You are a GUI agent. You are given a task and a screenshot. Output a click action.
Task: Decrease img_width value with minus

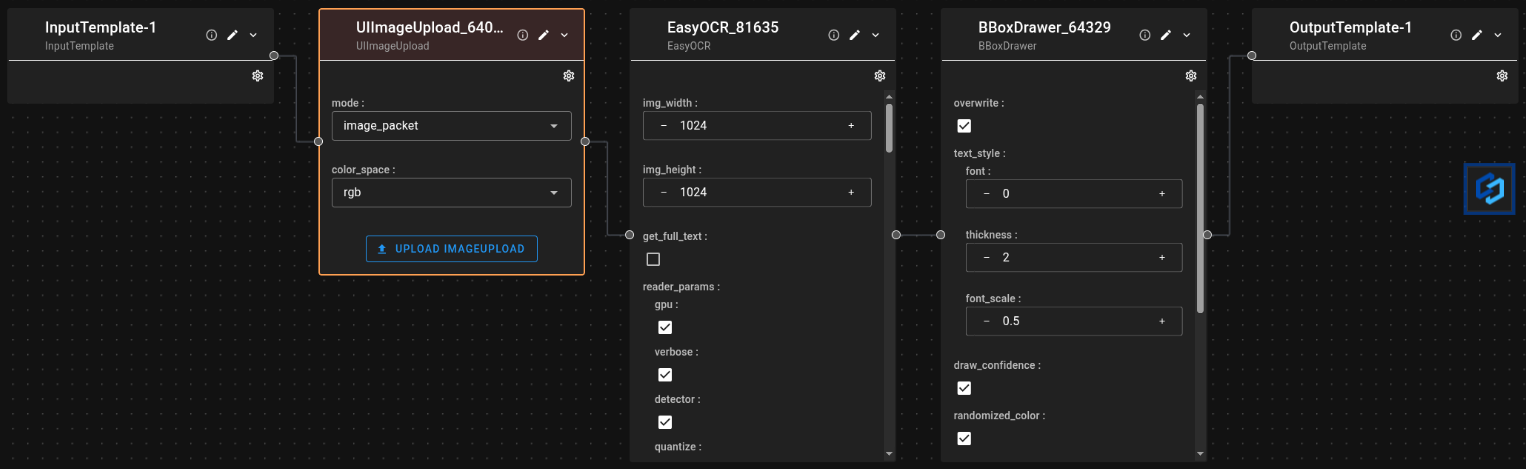(664, 126)
